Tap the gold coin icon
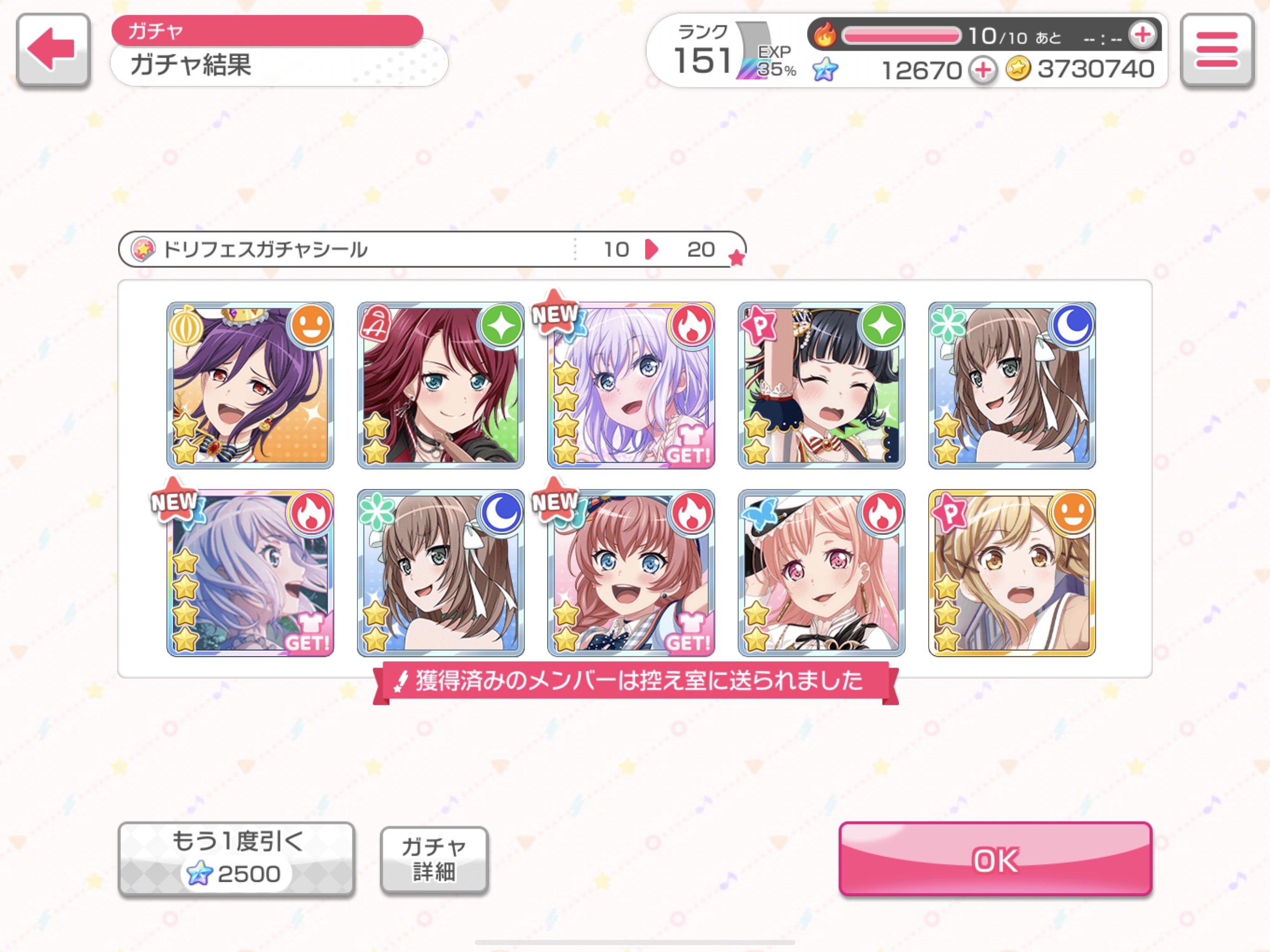This screenshot has height=952, width=1270. pos(1018,69)
